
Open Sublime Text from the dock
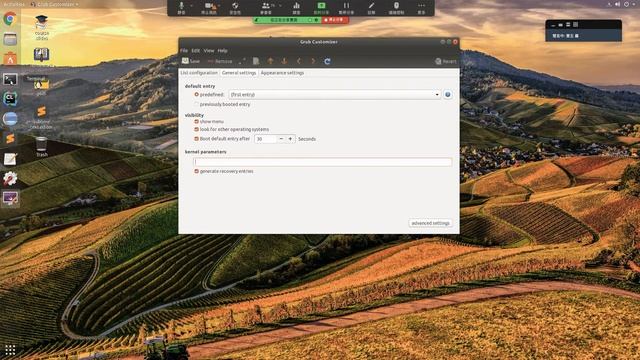coord(10,138)
